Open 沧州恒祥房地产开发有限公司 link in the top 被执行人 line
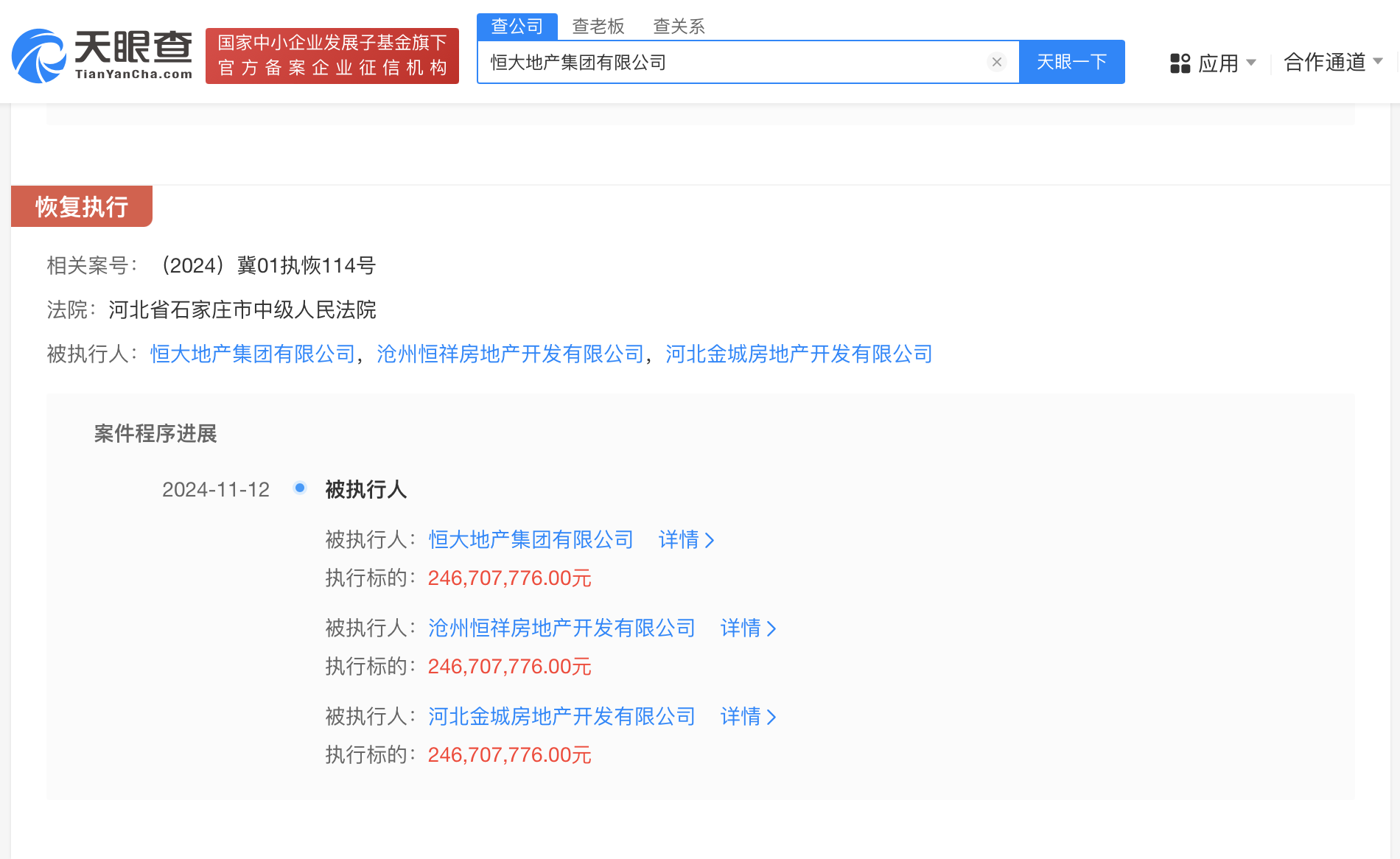This screenshot has height=859, width=1400. pos(511,354)
